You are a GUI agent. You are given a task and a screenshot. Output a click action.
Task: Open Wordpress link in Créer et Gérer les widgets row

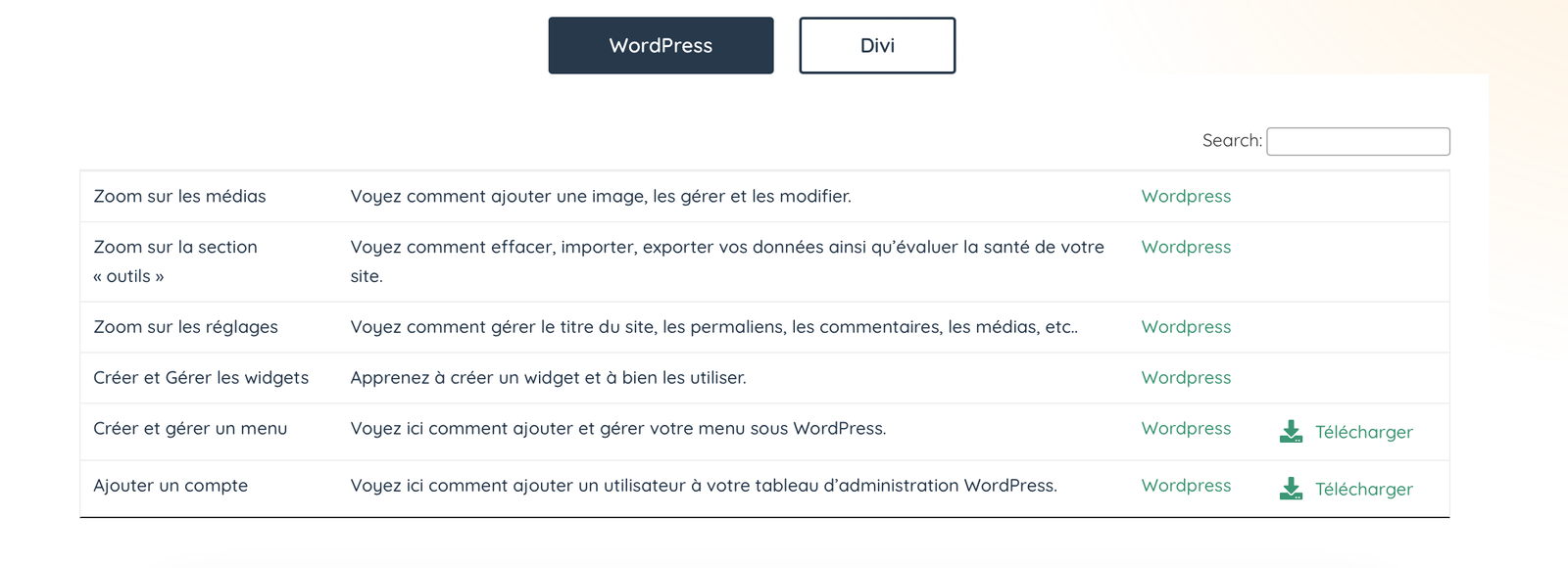coord(1186,378)
